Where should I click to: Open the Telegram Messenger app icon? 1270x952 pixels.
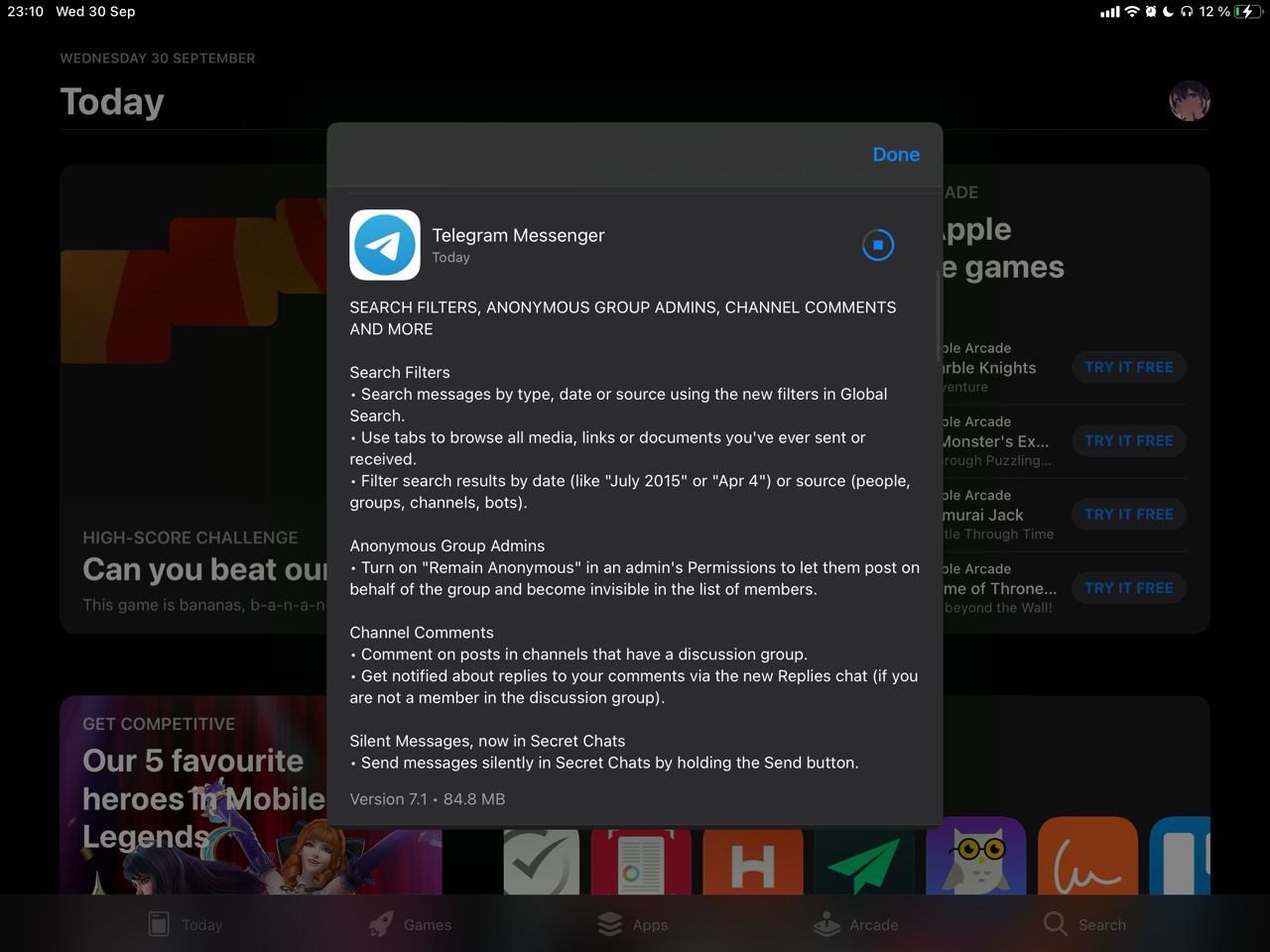pyautogui.click(x=385, y=245)
